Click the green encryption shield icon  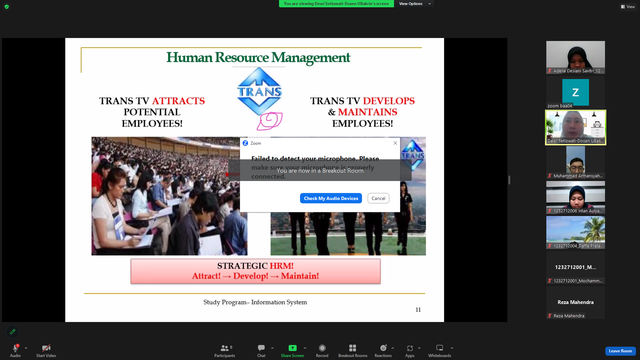(x=7, y=7)
